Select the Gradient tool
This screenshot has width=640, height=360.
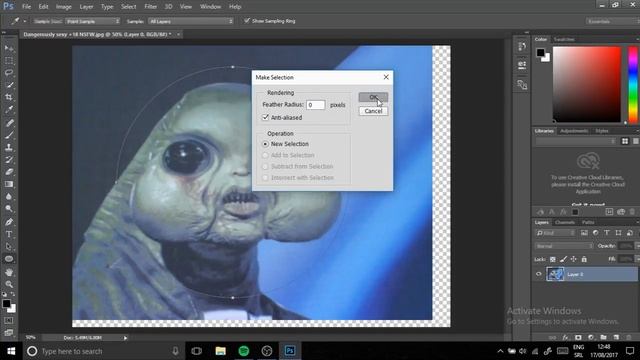pyautogui.click(x=9, y=184)
